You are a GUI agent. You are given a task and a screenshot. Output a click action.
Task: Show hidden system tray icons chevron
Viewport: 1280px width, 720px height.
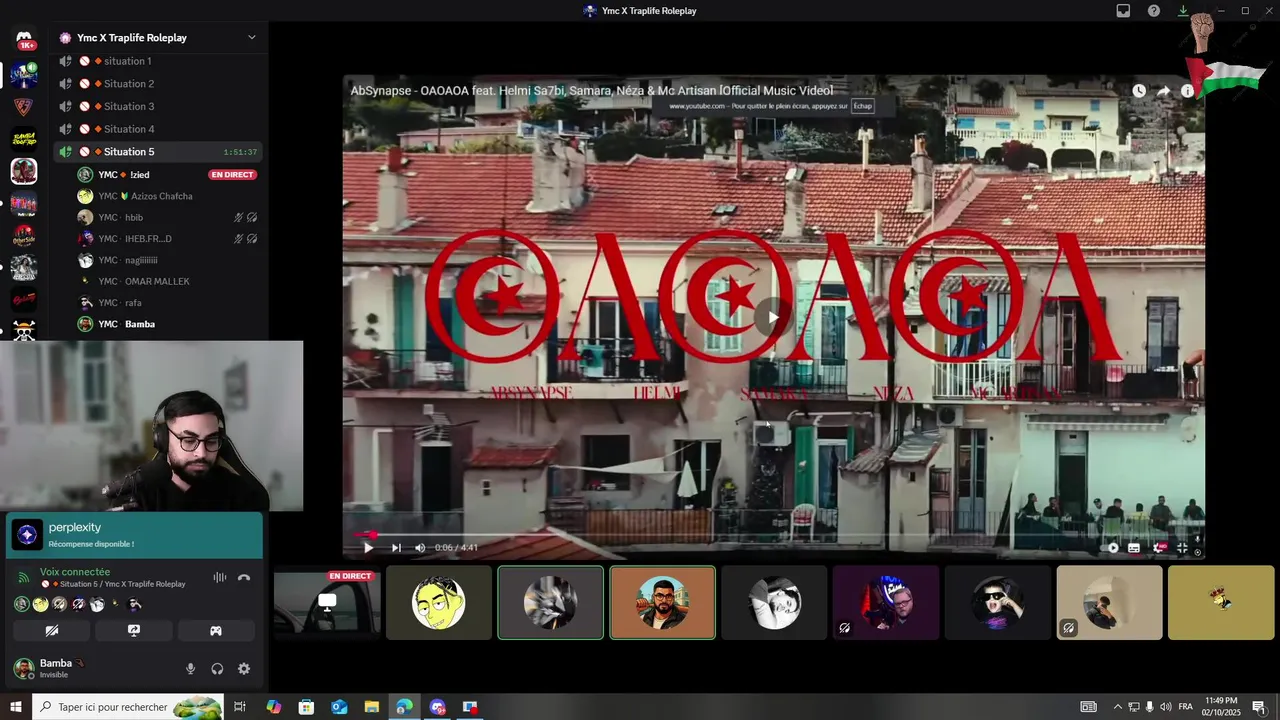tap(1117, 707)
